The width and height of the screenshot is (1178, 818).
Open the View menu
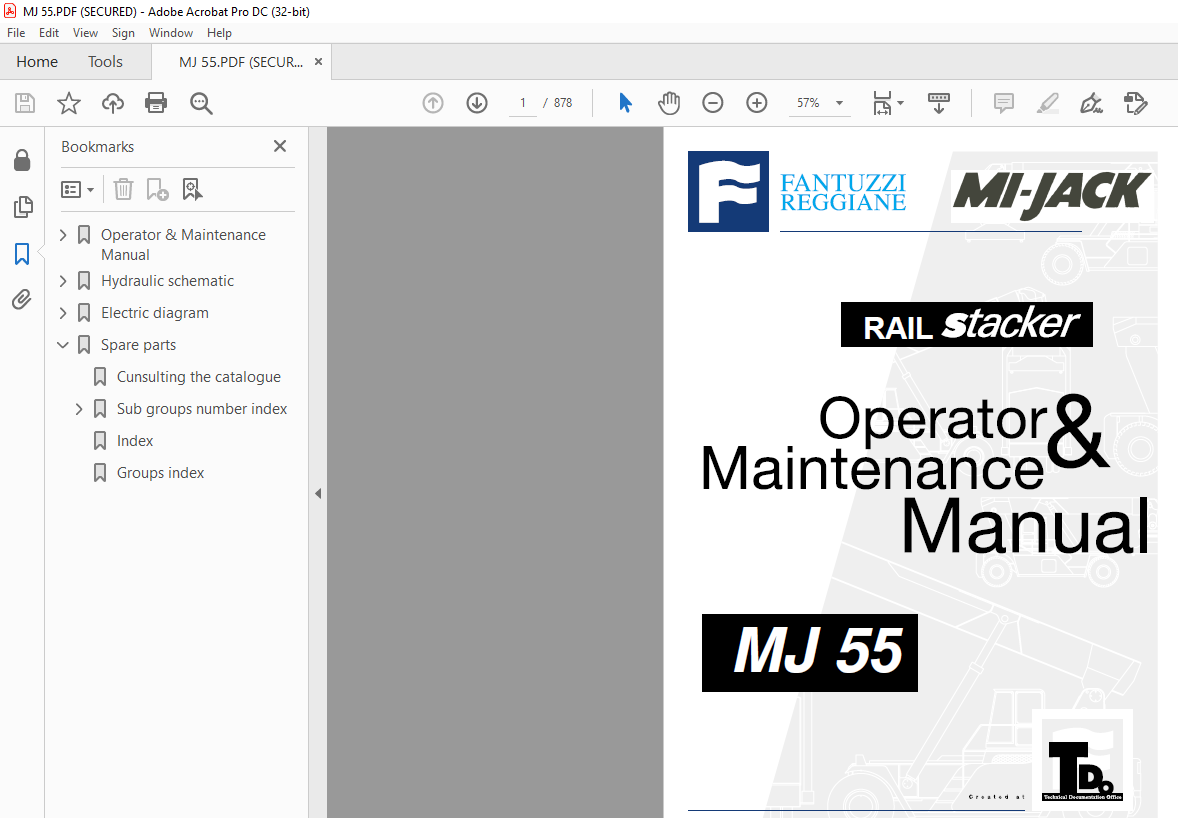[85, 33]
